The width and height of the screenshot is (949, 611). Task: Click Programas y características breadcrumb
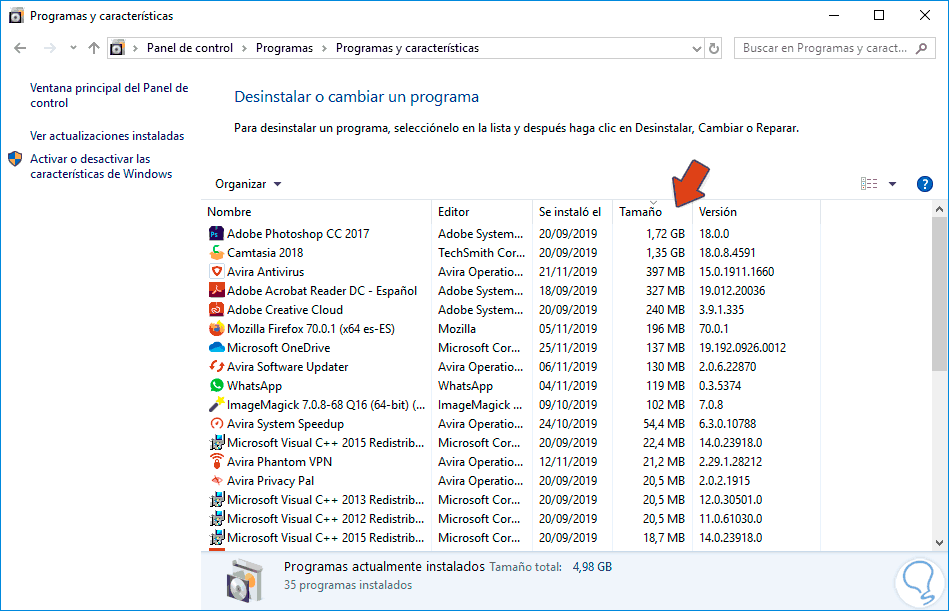407,48
